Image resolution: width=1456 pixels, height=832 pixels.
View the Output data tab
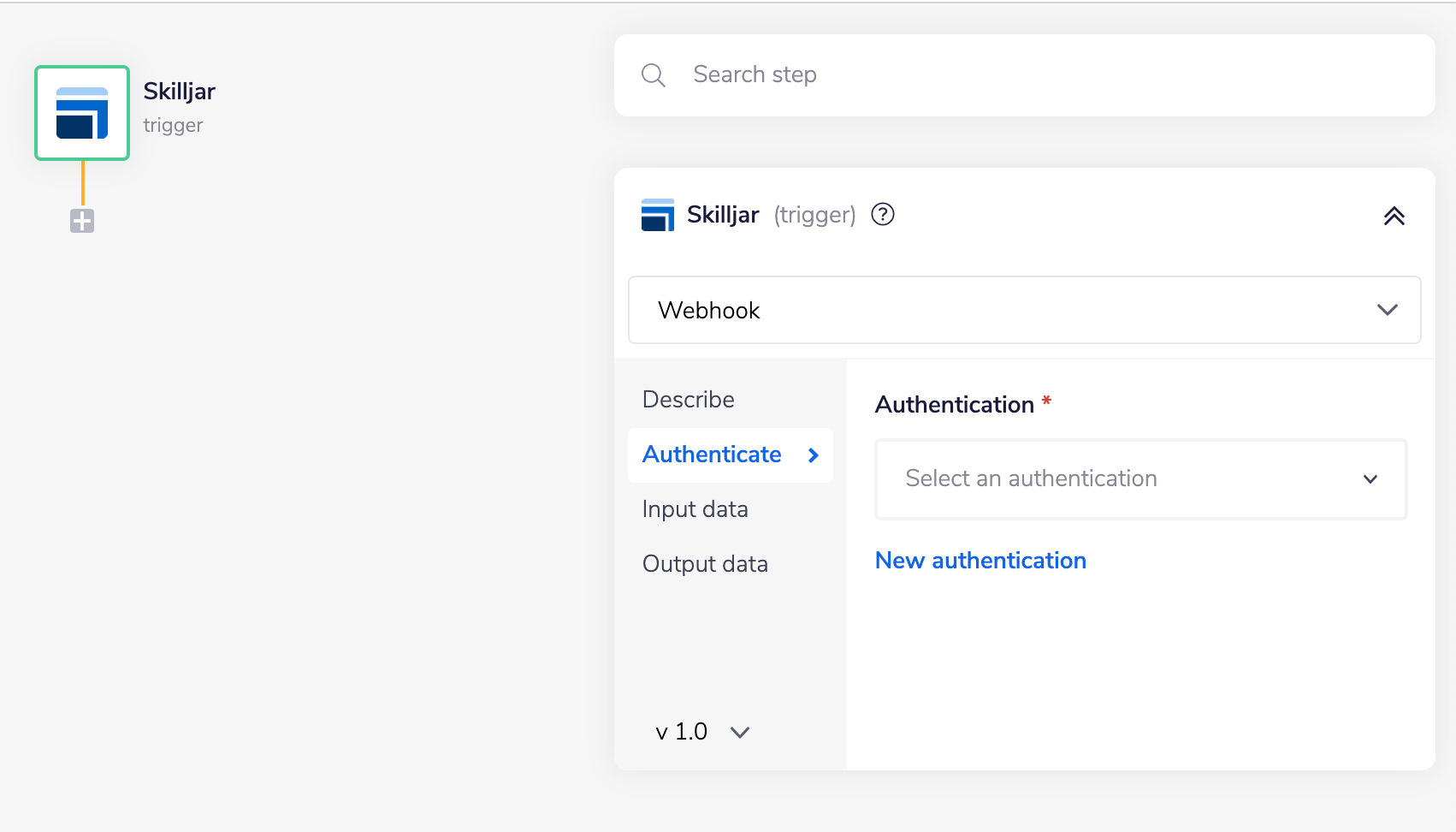[x=706, y=564]
